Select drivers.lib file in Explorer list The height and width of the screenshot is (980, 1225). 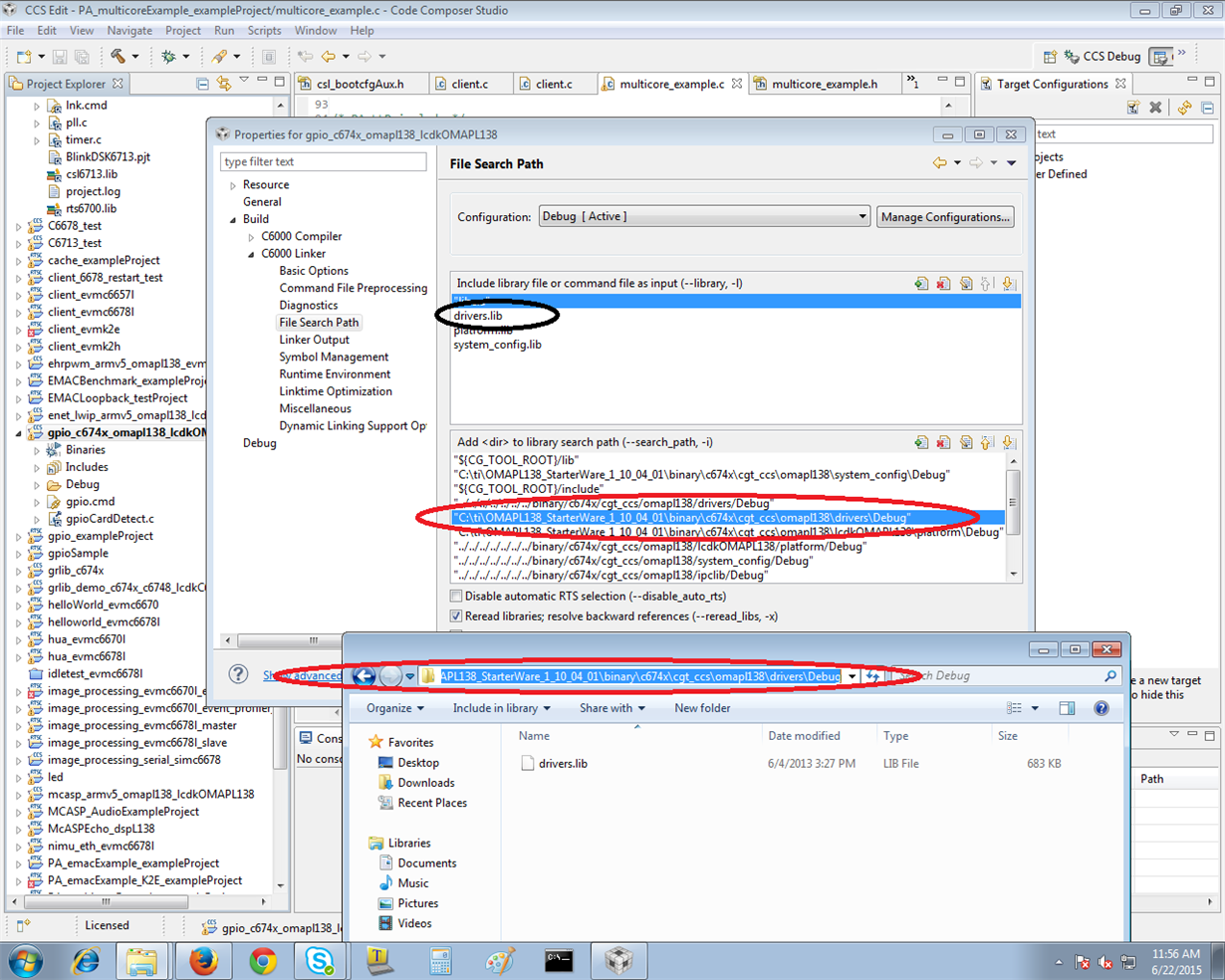tap(563, 764)
